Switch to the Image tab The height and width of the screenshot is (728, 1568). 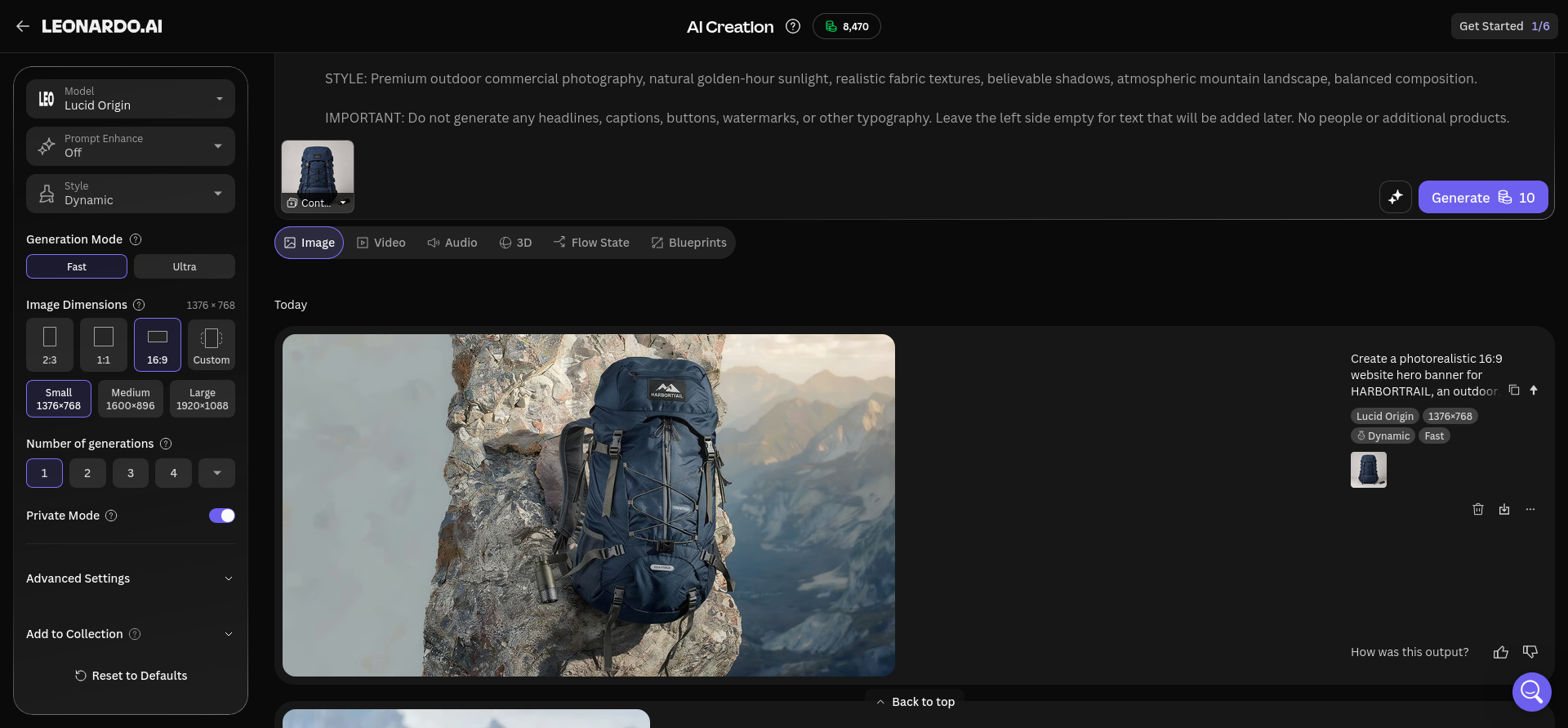tap(310, 243)
